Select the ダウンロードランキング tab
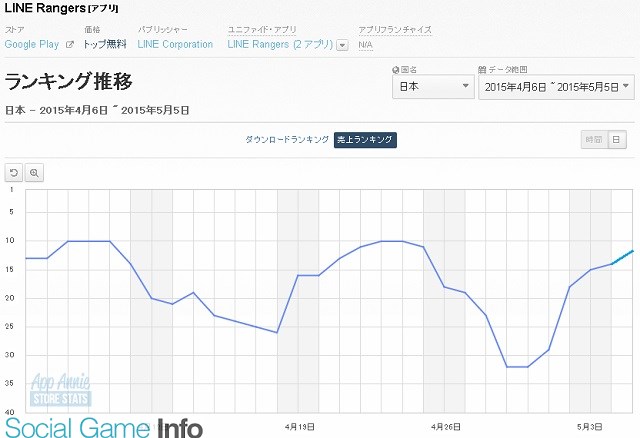Viewport: 640px width, 438px height. [287, 140]
